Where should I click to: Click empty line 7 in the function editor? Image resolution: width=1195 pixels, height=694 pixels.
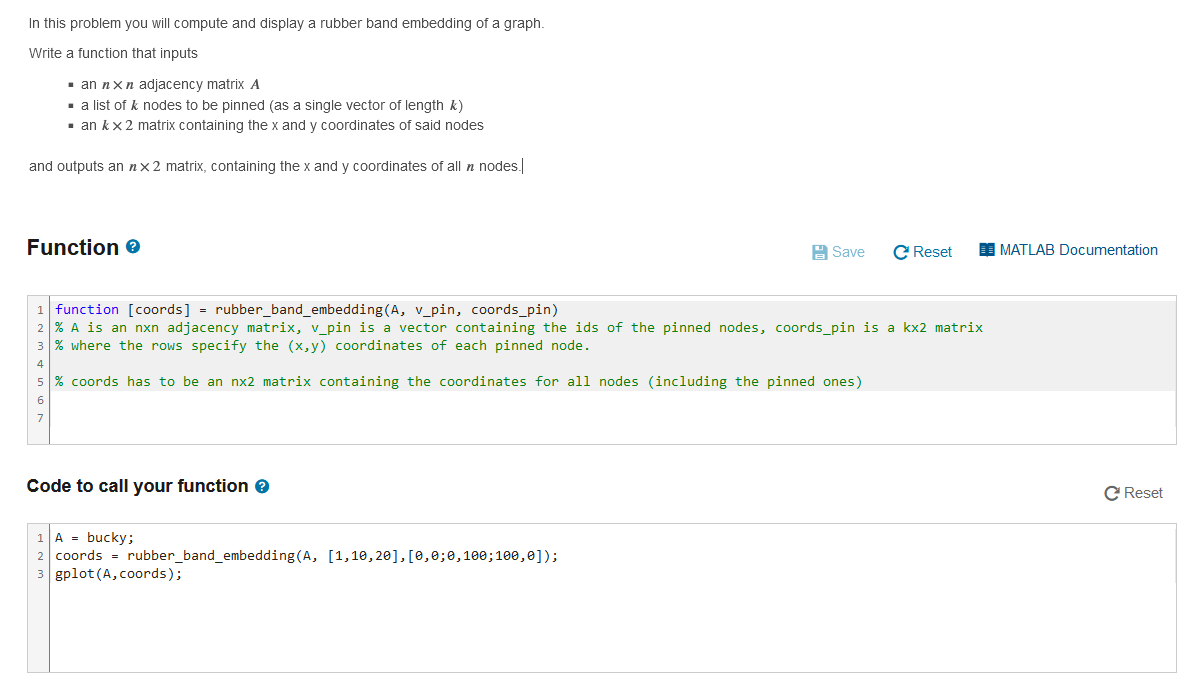tap(200, 418)
